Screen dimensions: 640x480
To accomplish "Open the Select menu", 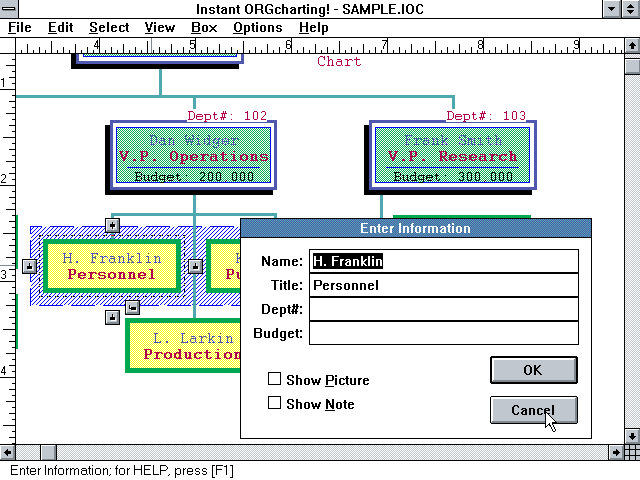I will click(x=109, y=27).
